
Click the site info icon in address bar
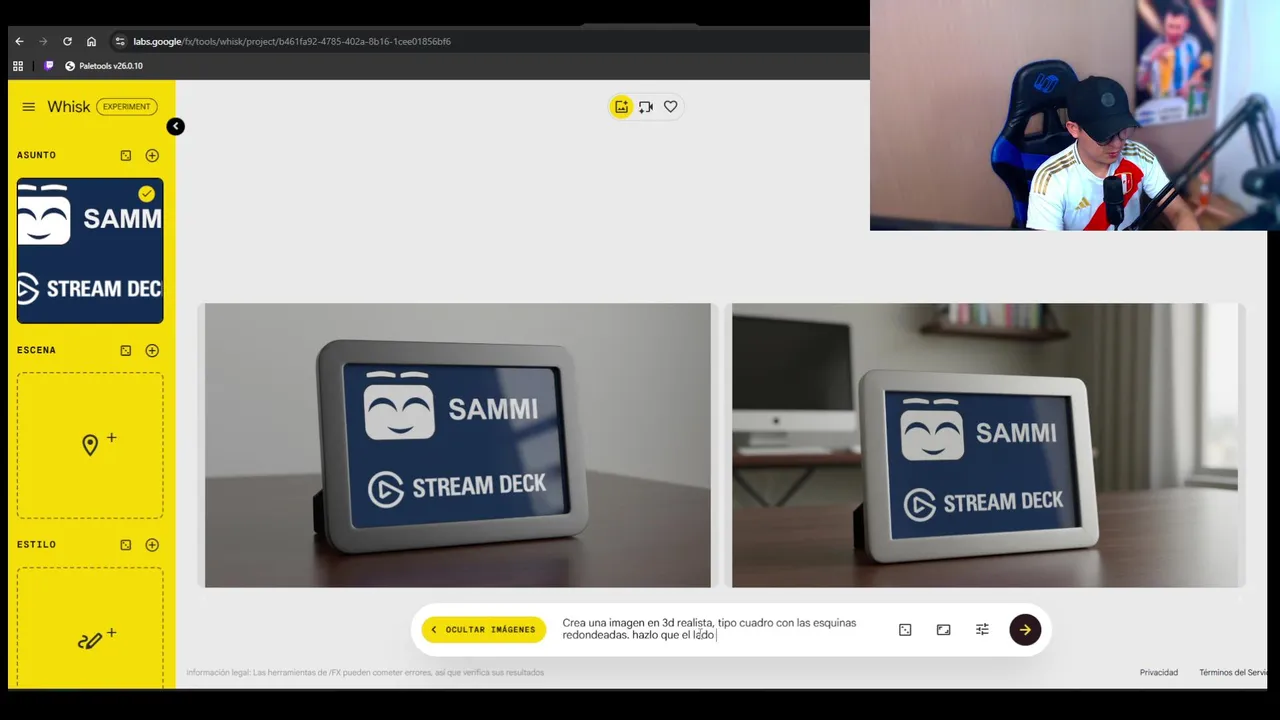(x=120, y=41)
